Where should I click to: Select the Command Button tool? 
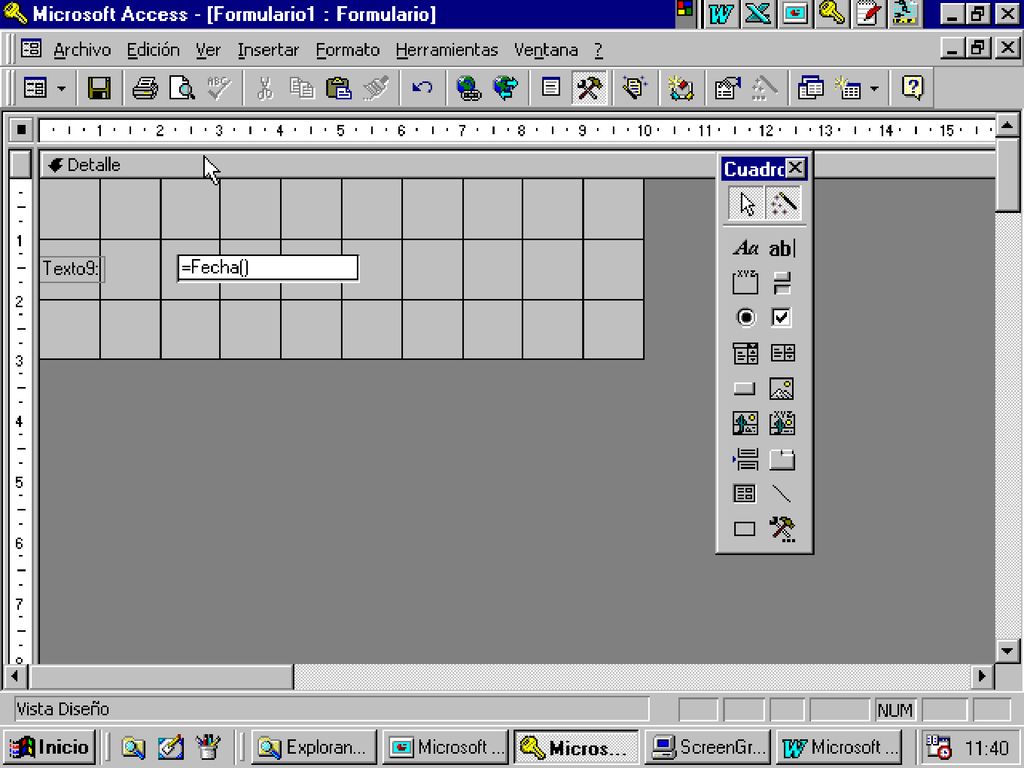click(x=746, y=389)
